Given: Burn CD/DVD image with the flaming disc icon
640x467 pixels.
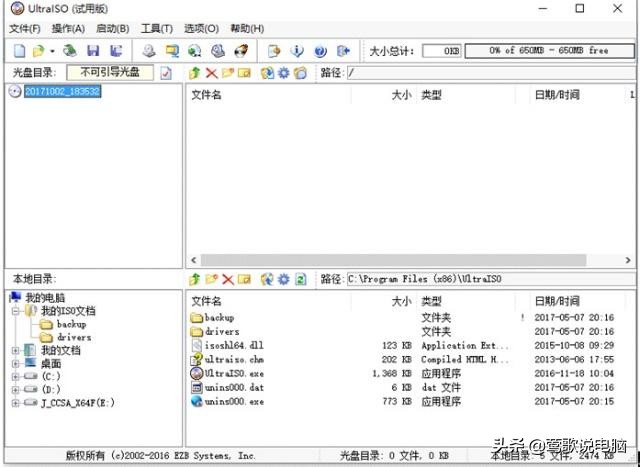Looking at the screenshot, I should pos(241,51).
